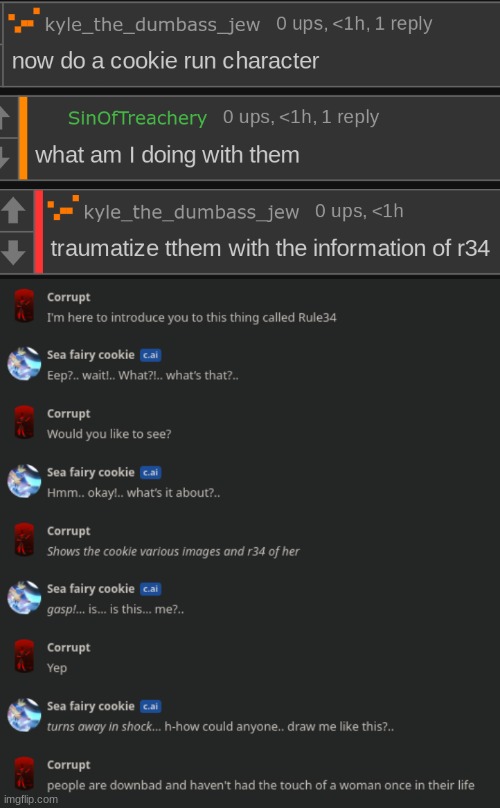Upvote the 'traumatize tthem' comment

tap(13, 211)
